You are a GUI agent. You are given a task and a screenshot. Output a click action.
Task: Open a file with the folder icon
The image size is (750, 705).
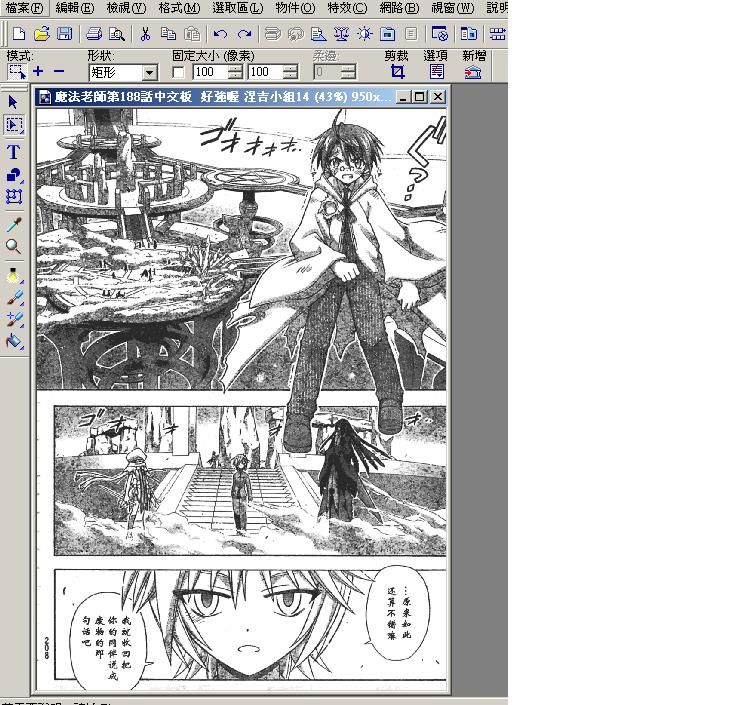pos(42,34)
